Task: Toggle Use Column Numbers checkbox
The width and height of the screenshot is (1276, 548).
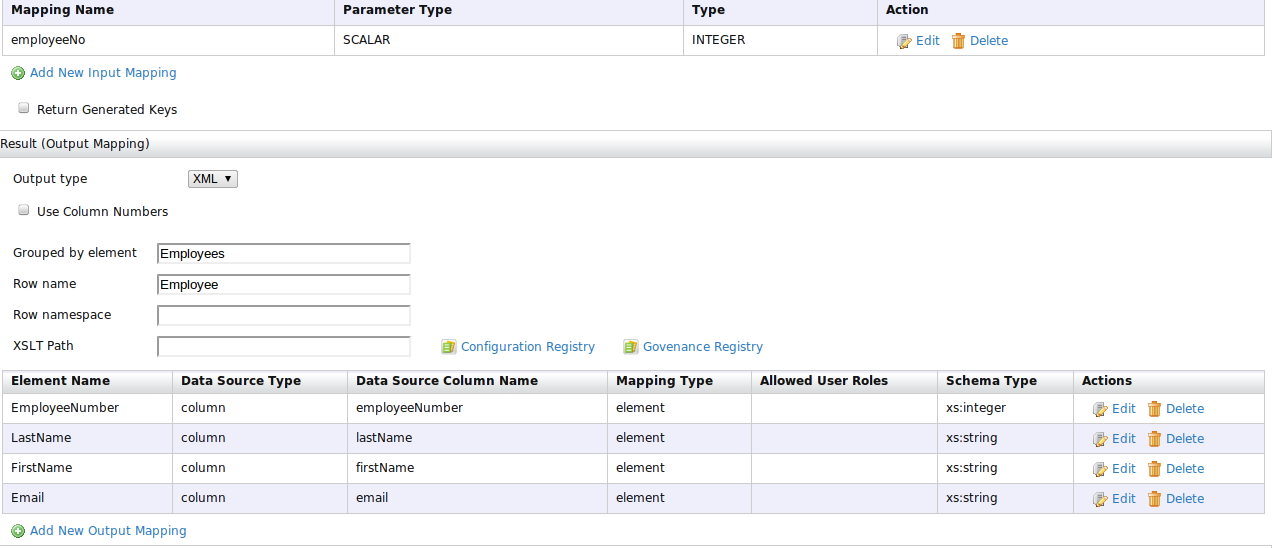Action: coord(24,211)
